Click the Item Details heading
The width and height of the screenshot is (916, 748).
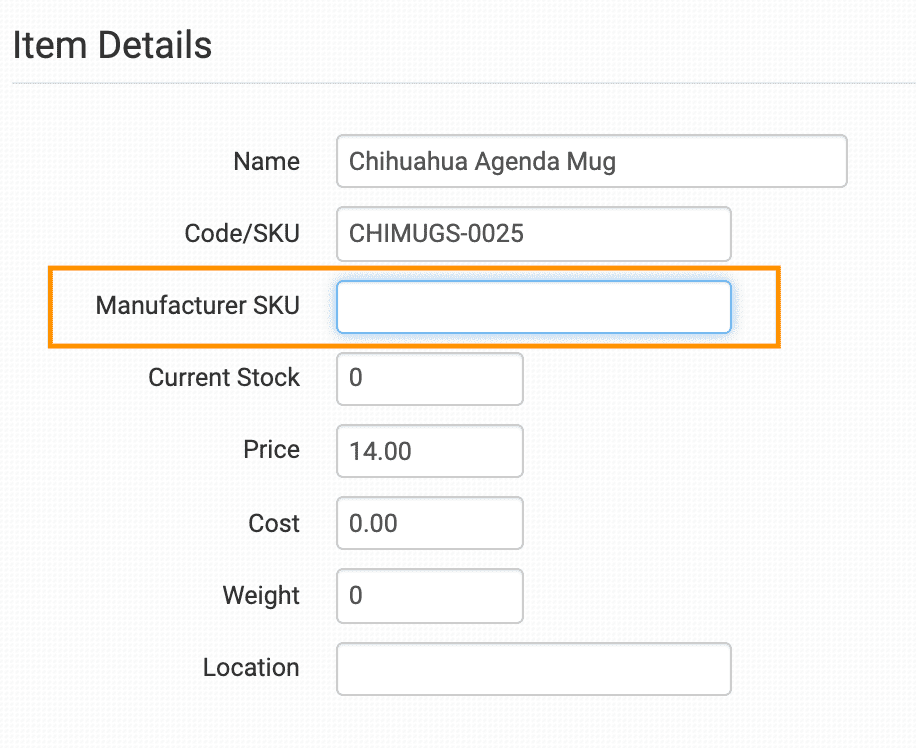pyautogui.click(x=112, y=45)
